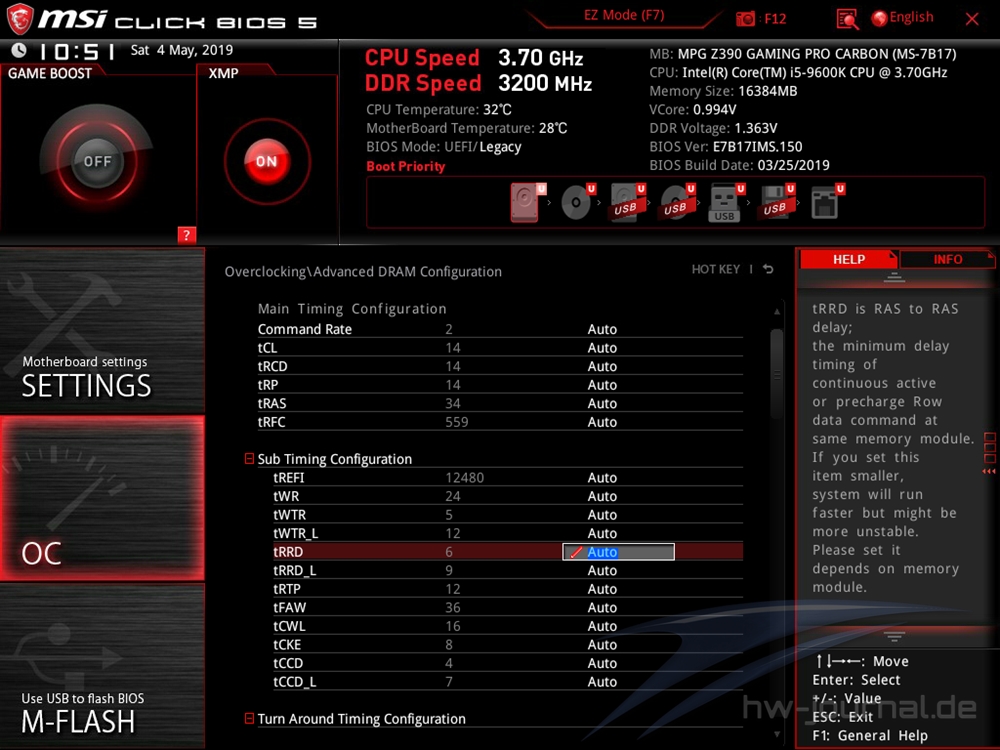Open the red question mark help icon

click(186, 235)
